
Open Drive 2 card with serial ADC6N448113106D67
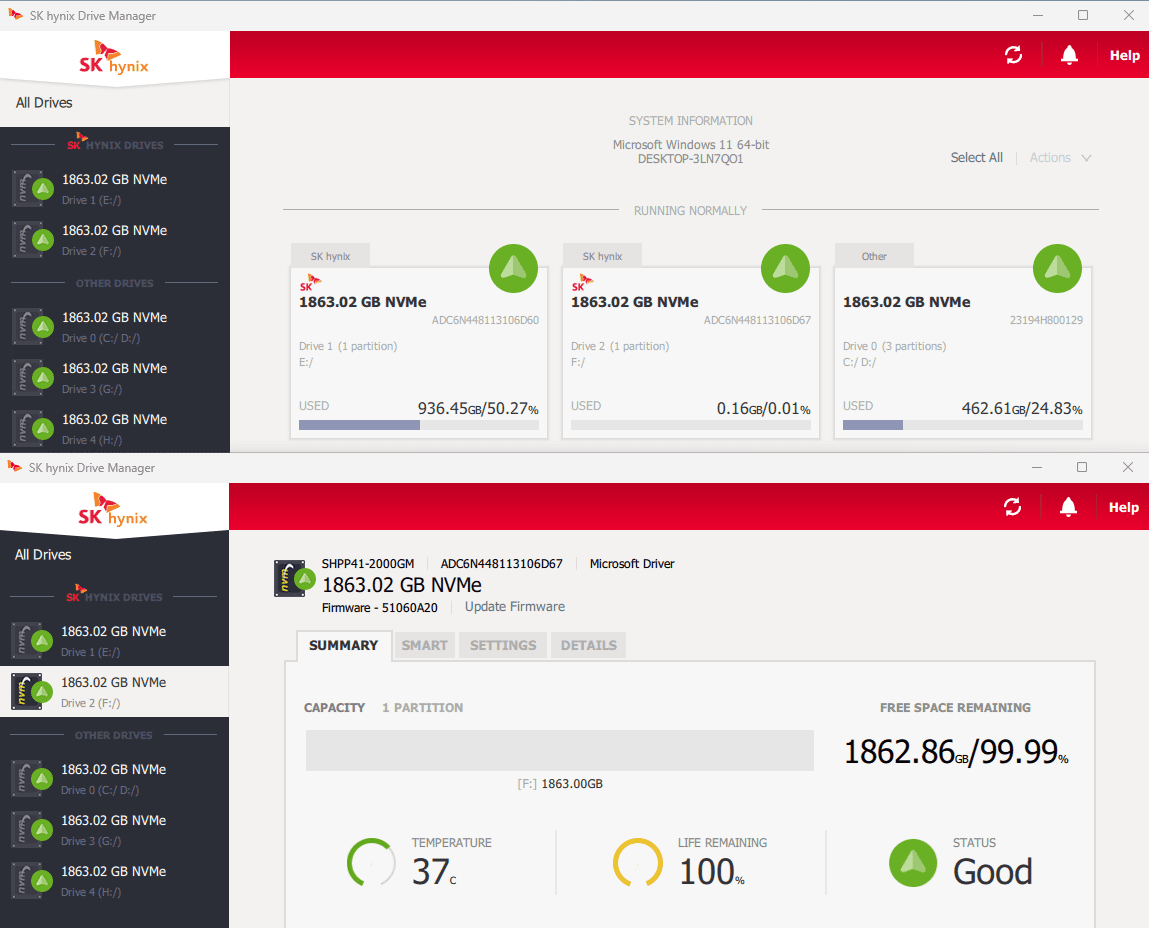(691, 353)
